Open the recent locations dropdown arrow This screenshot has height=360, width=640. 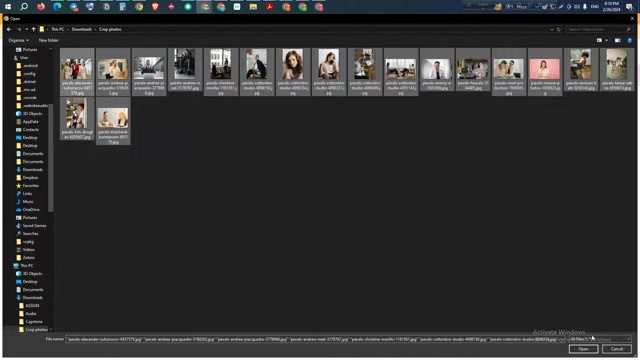tap(27, 29)
